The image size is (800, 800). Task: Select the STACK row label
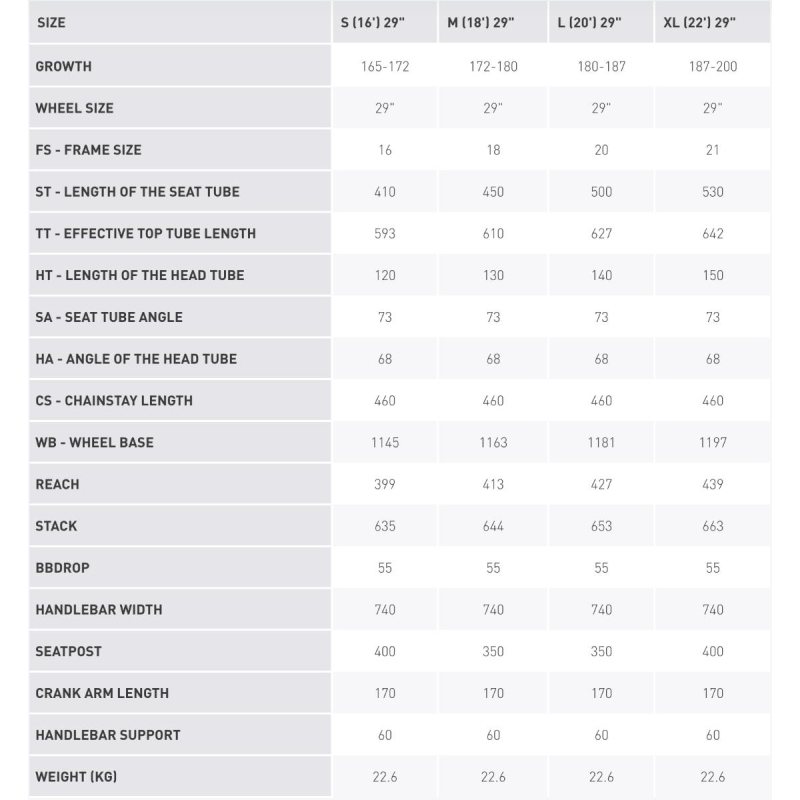56,527
